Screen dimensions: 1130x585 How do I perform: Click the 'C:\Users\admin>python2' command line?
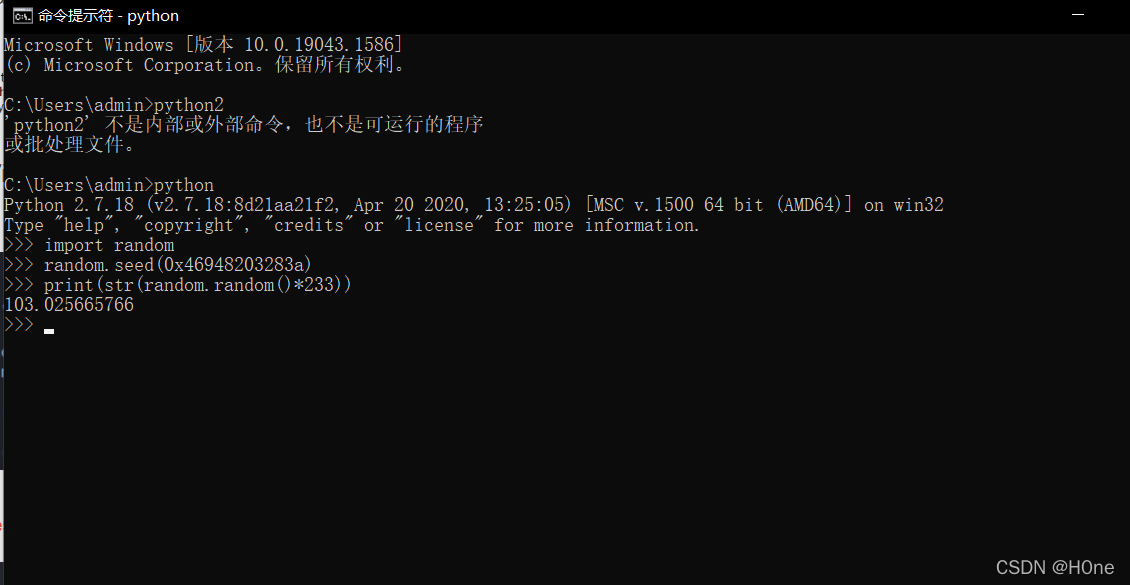[114, 105]
